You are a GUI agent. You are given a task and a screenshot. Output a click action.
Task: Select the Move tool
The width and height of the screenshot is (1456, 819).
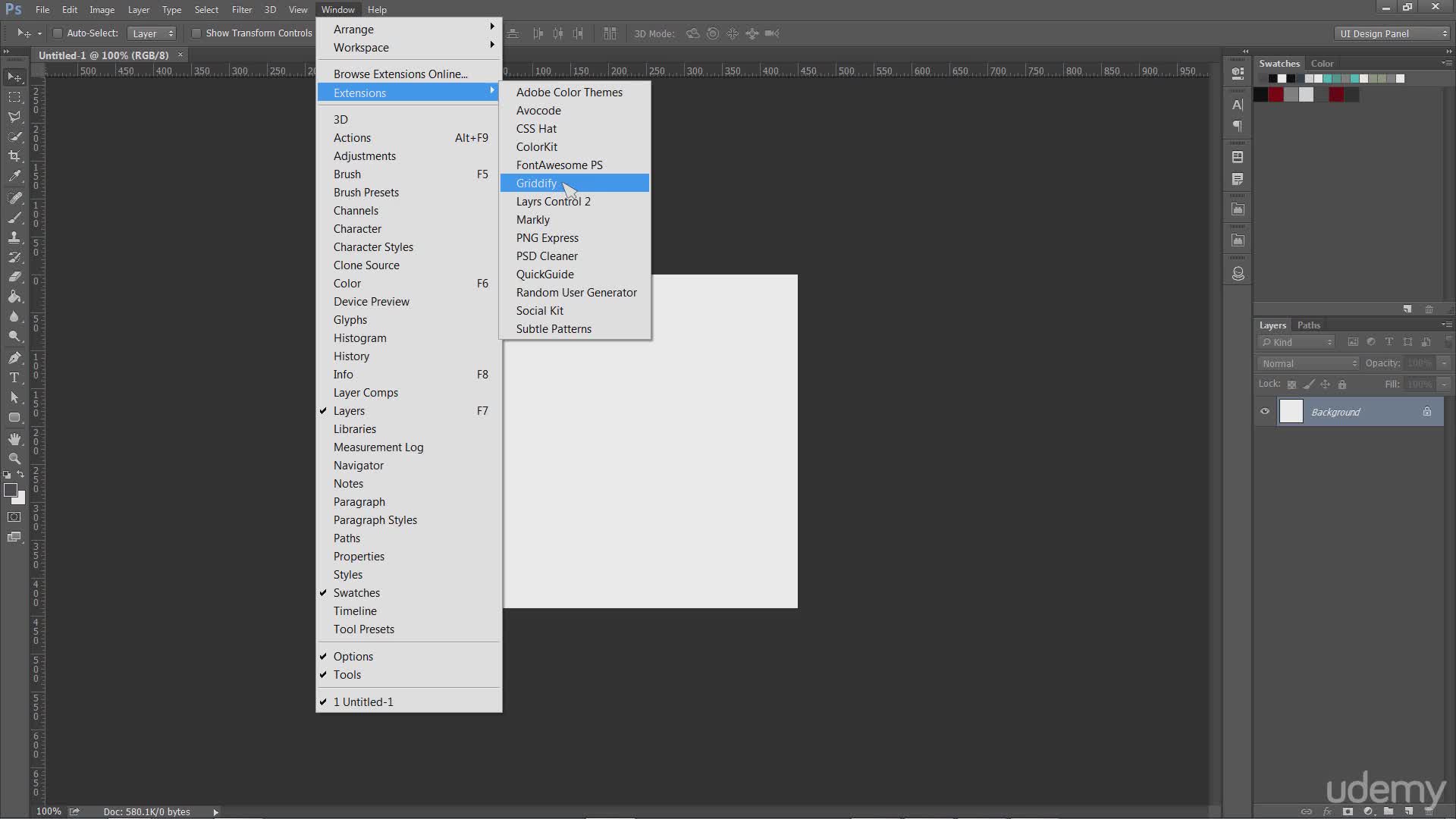pos(14,77)
